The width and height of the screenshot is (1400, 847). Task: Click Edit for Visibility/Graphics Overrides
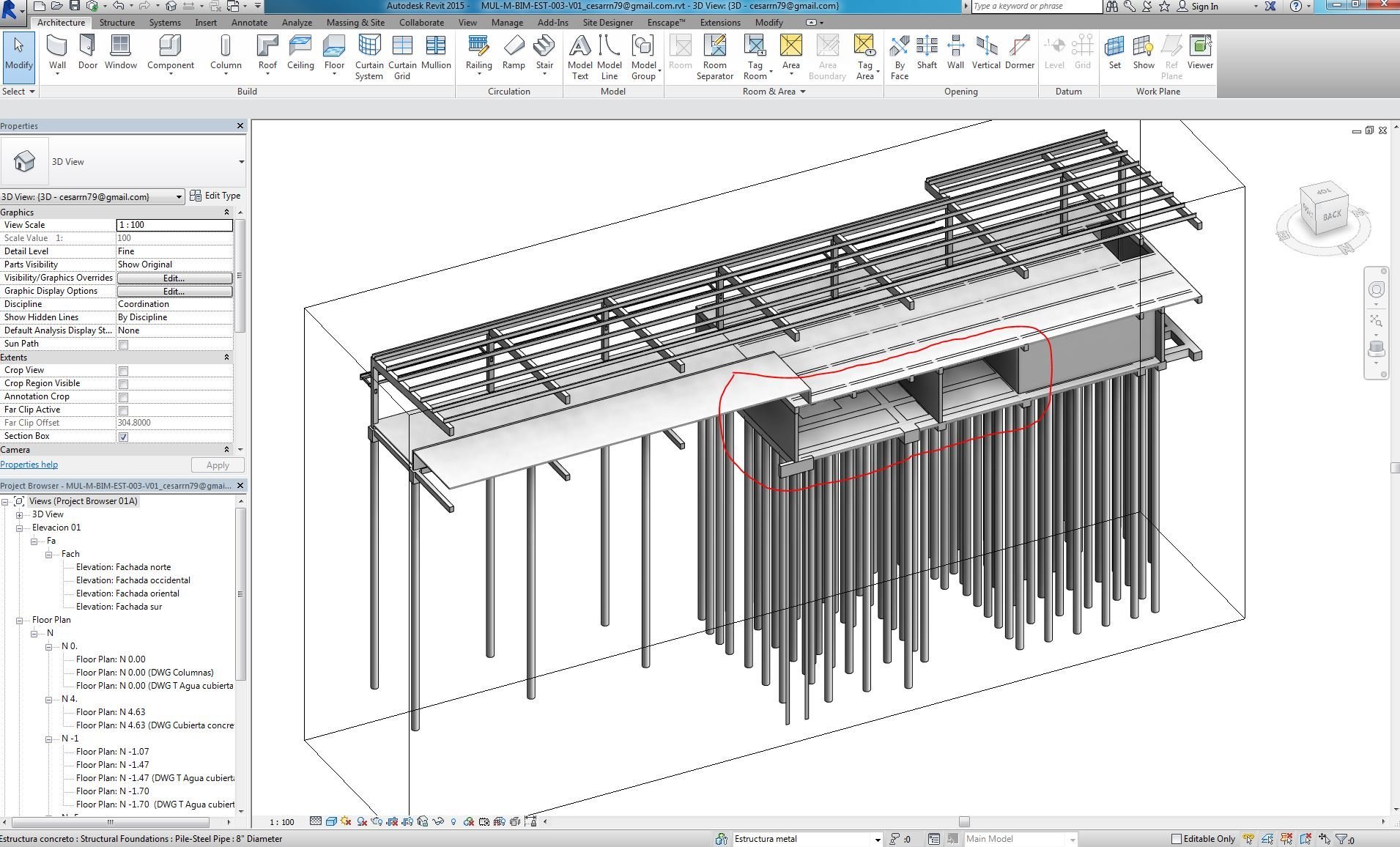(x=174, y=278)
